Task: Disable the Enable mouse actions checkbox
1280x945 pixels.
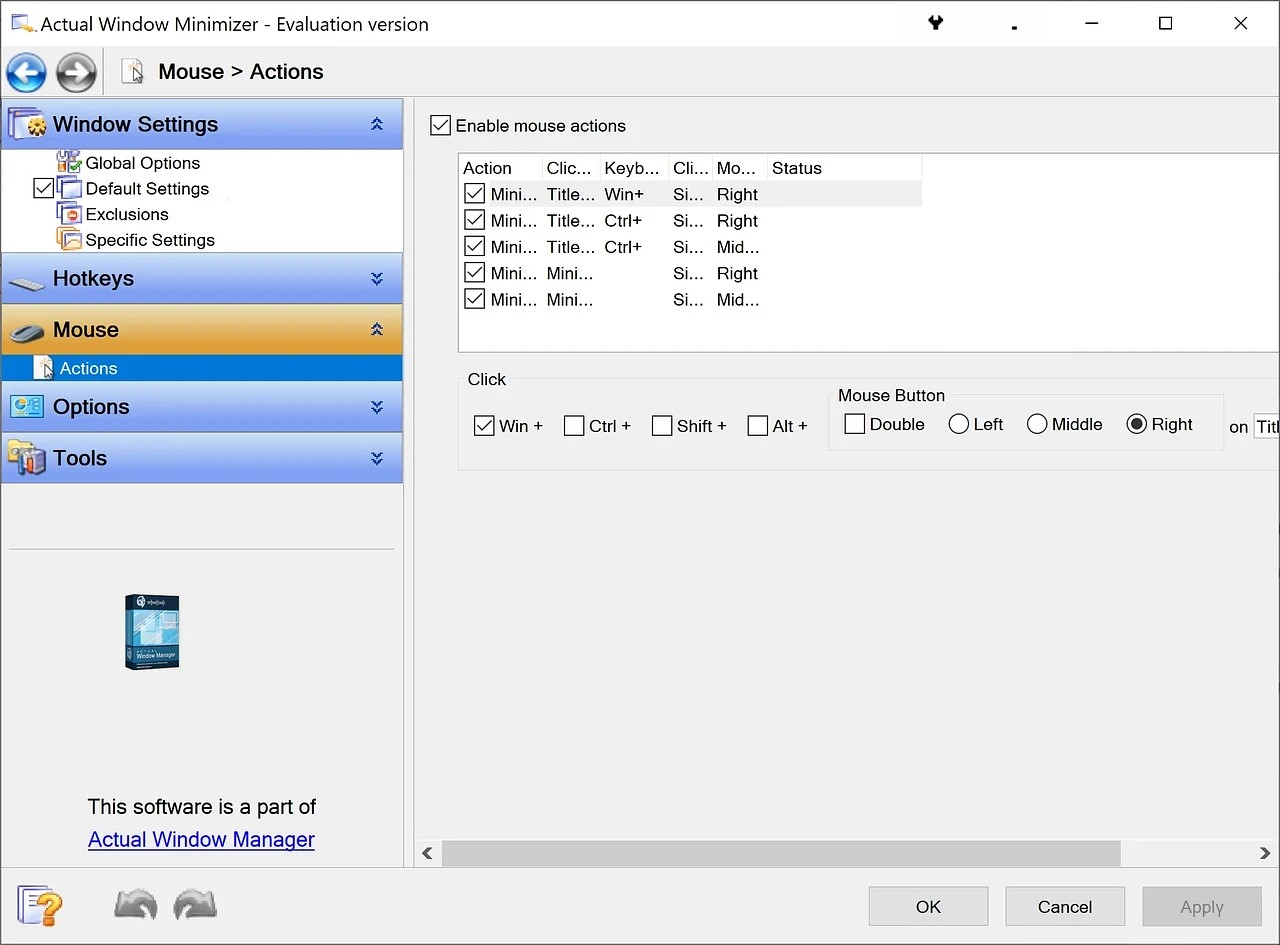Action: pos(440,124)
